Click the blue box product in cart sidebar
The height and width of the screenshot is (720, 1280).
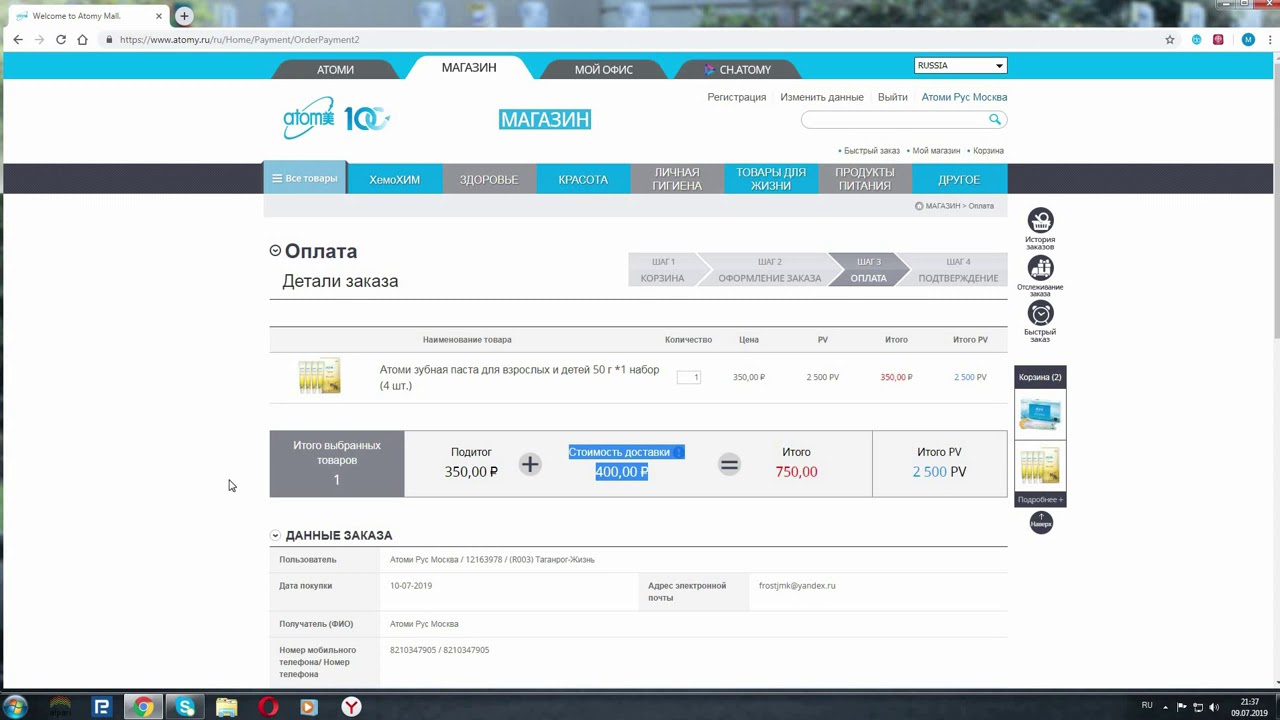tap(1040, 414)
